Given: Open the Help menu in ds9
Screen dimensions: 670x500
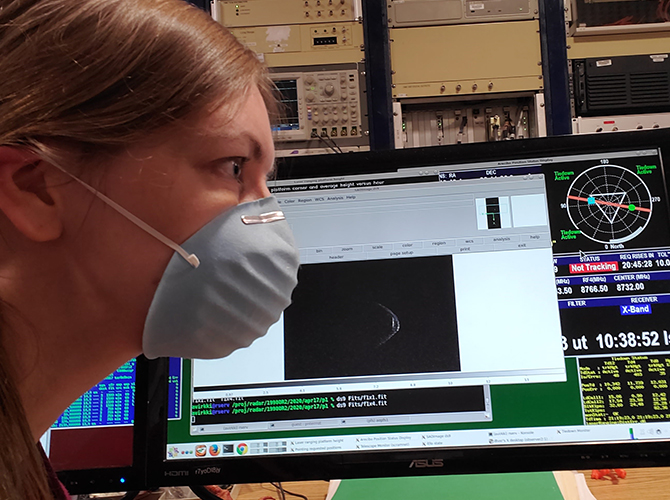Looking at the screenshot, I should pyautogui.click(x=351, y=197).
